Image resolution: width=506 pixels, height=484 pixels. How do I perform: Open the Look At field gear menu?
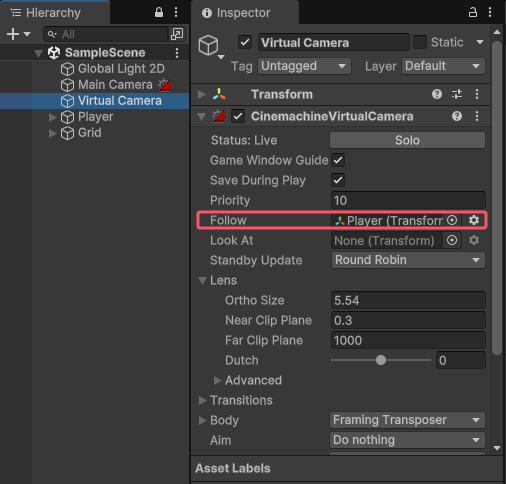pos(474,240)
